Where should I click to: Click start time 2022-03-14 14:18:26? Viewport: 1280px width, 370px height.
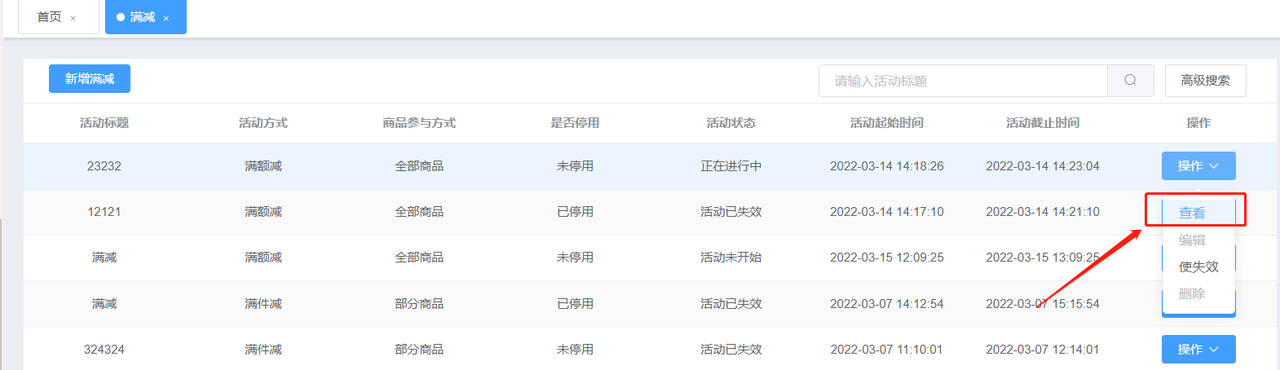(887, 166)
